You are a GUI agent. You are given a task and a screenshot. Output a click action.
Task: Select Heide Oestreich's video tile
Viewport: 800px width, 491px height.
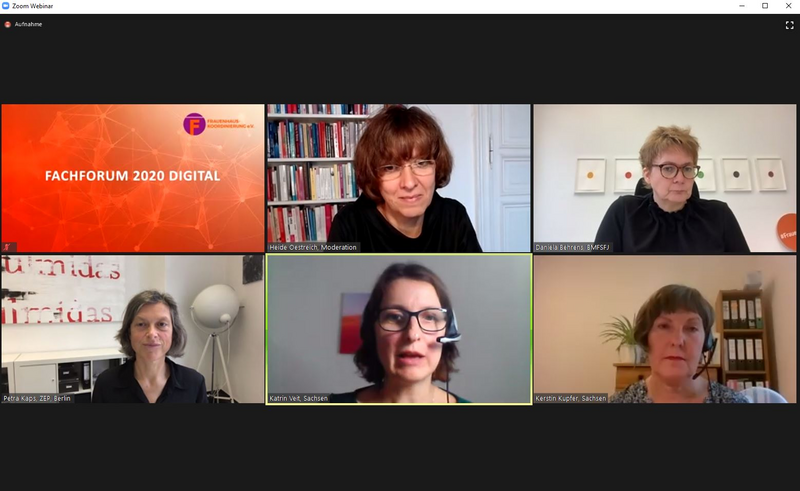399,178
